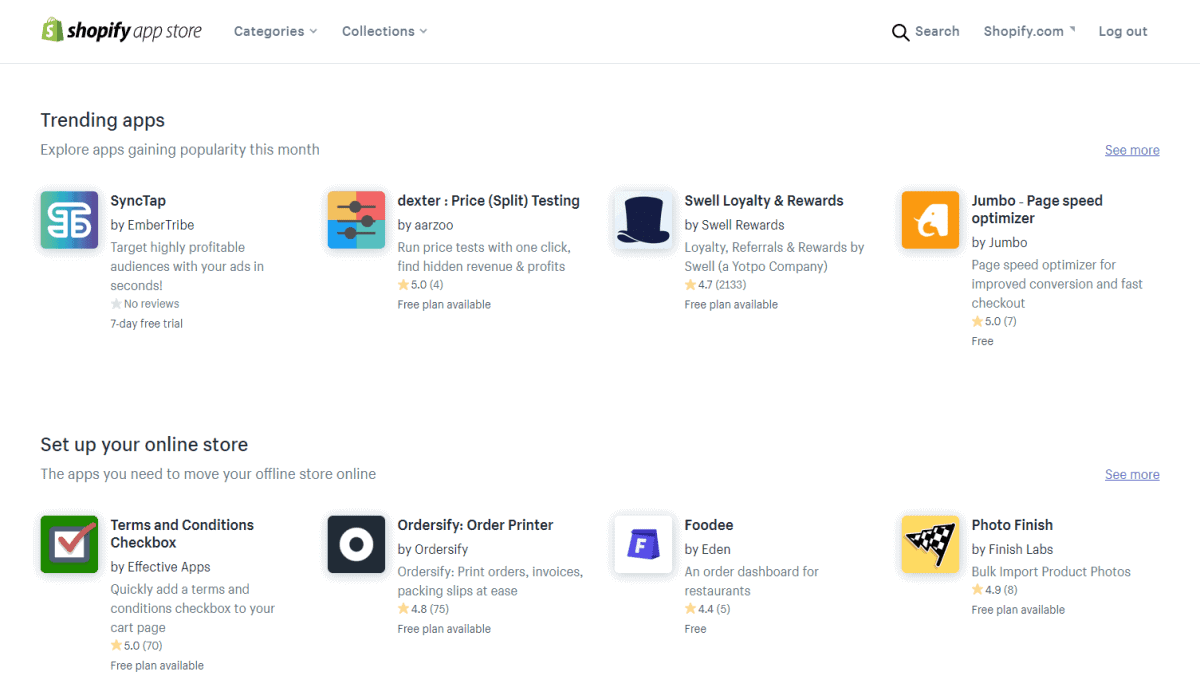Click Log out
1200x699 pixels.
point(1123,31)
